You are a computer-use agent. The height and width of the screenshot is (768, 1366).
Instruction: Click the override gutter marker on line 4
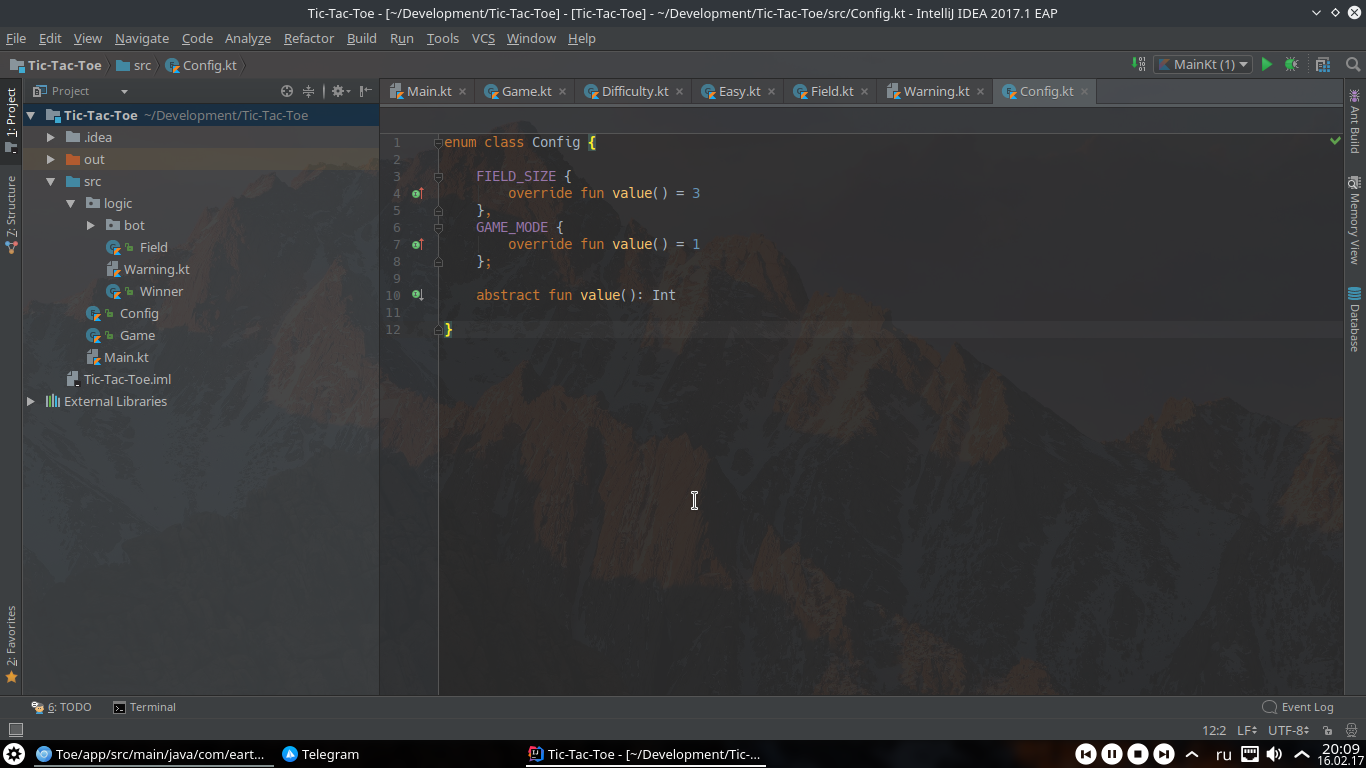(417, 193)
